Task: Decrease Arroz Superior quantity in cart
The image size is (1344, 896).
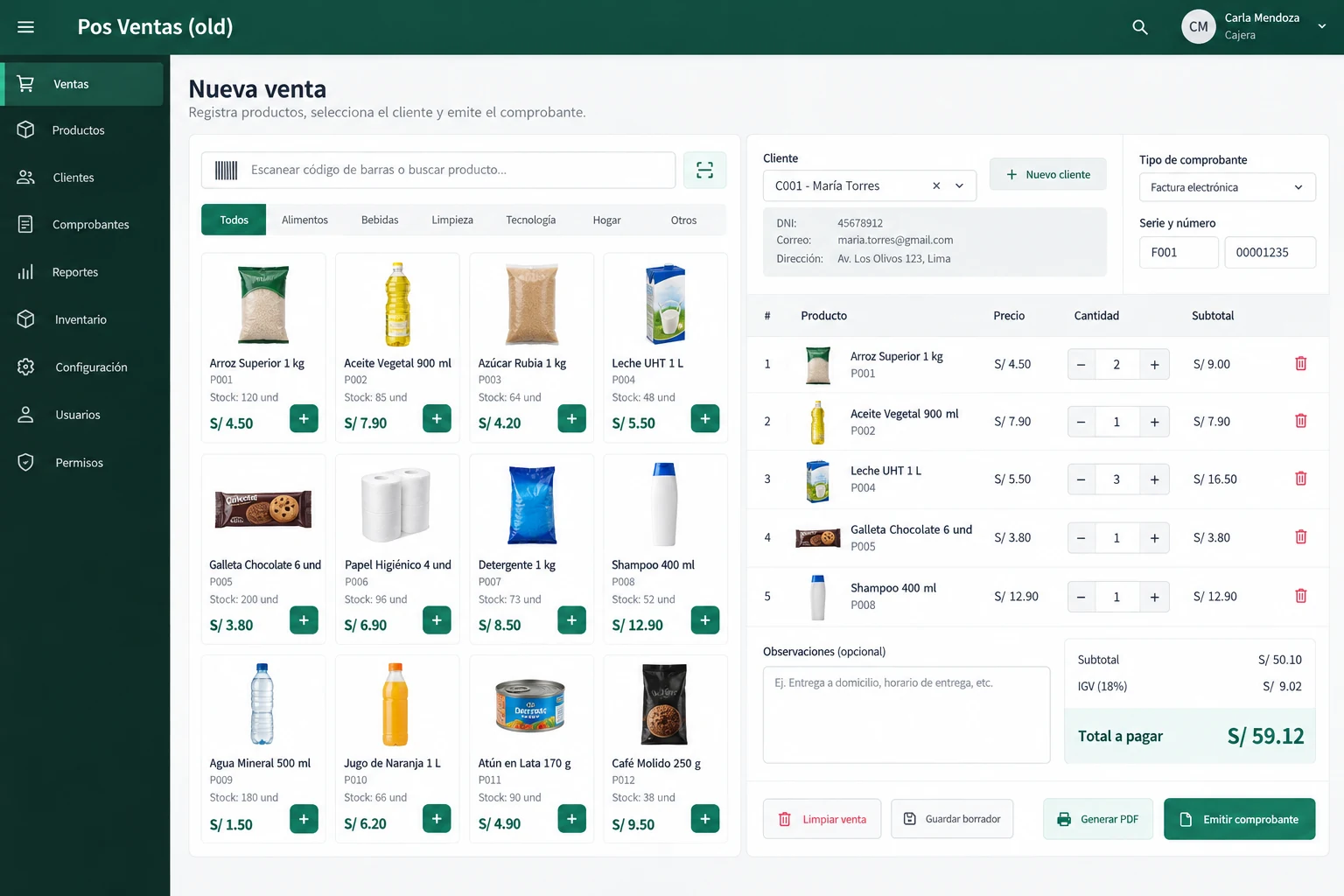Action: 1081,365
